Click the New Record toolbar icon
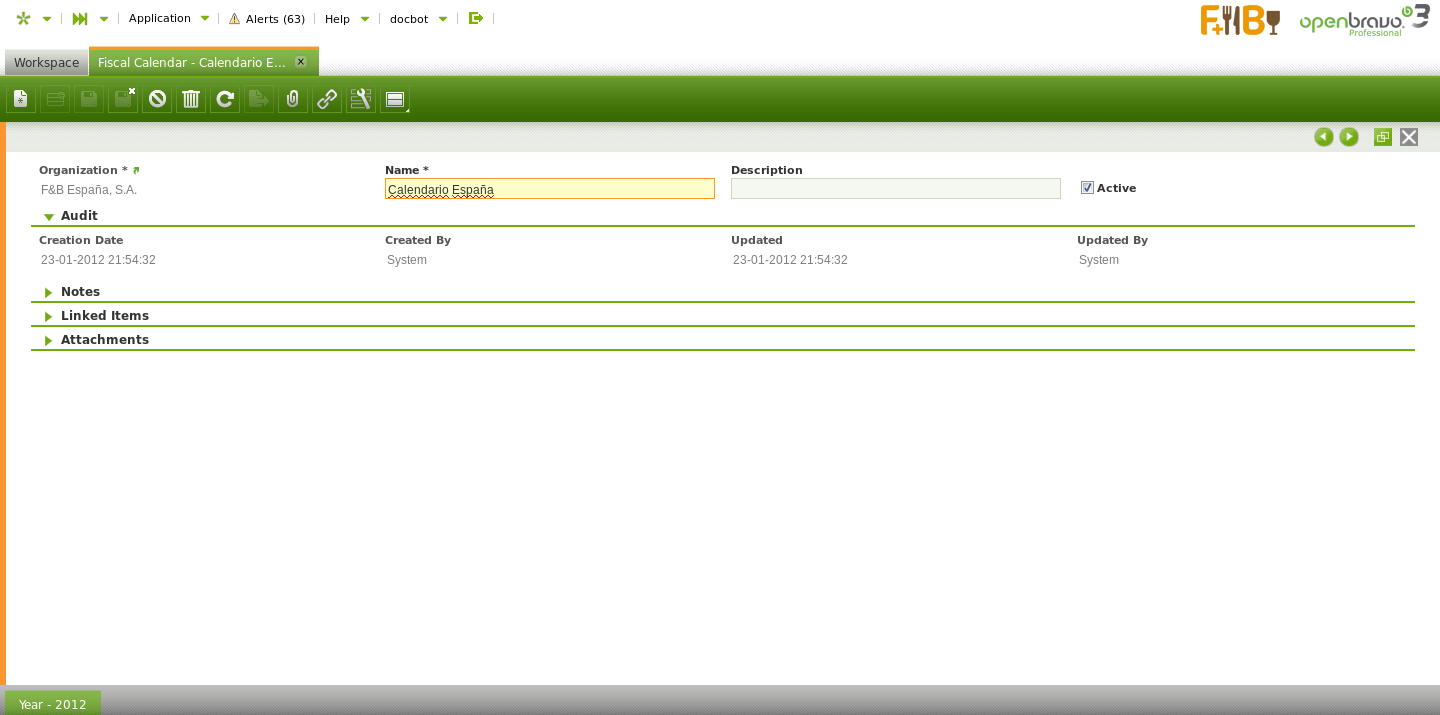 point(21,99)
